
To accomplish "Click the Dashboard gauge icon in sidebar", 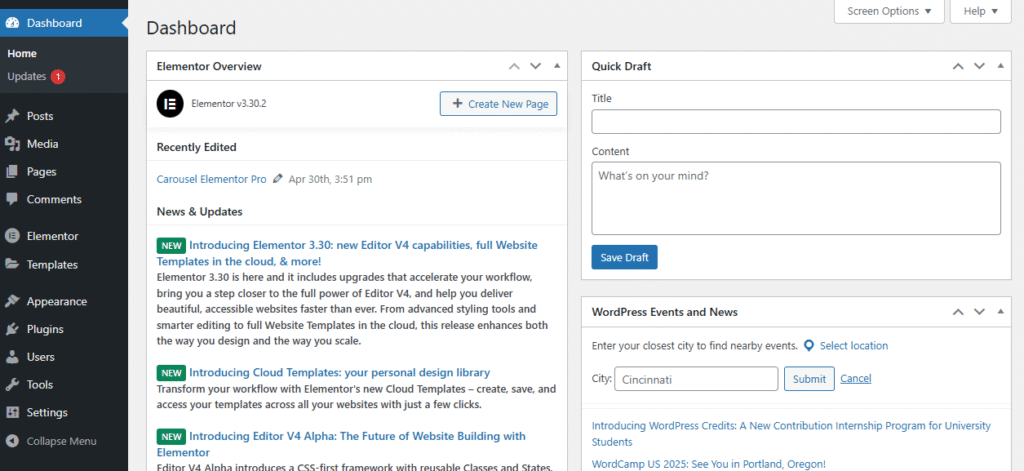I will (12, 23).
